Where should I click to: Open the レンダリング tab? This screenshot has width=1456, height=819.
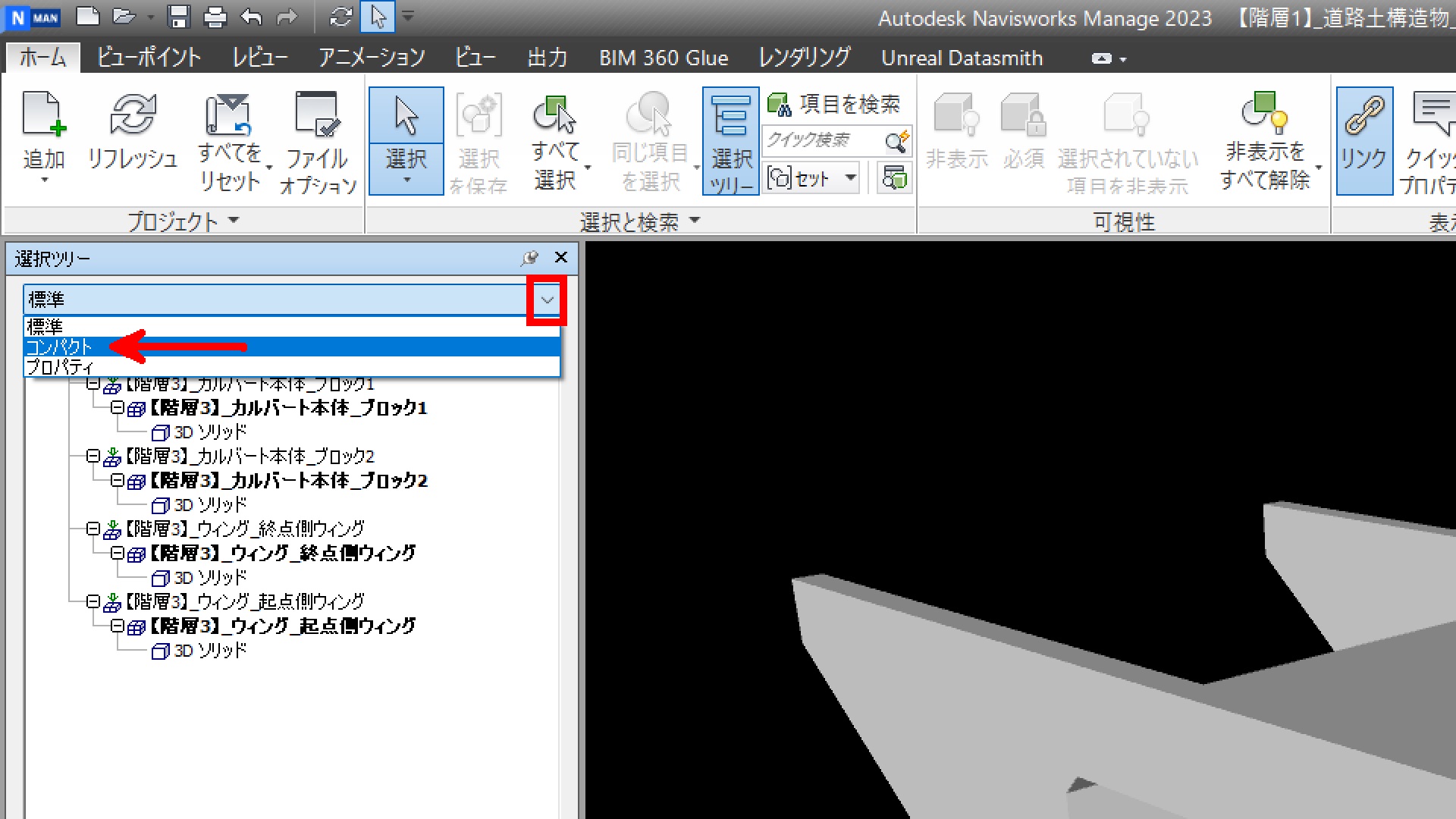tap(805, 58)
